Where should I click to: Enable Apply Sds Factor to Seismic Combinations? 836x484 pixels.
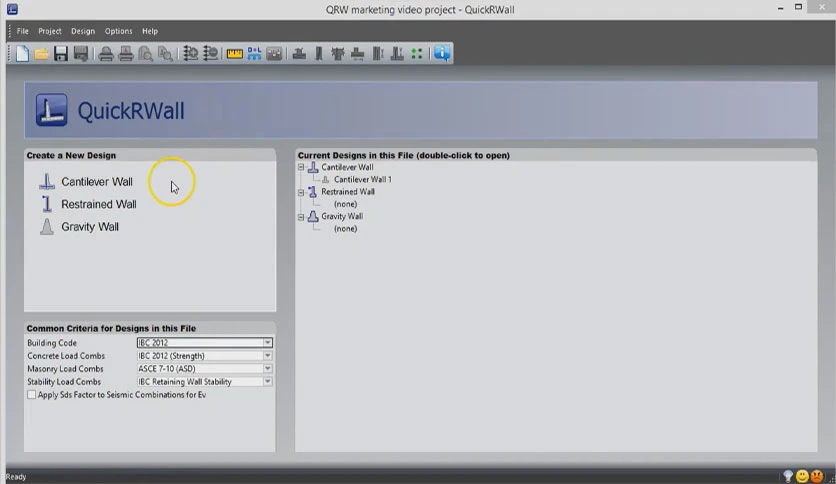coord(31,395)
